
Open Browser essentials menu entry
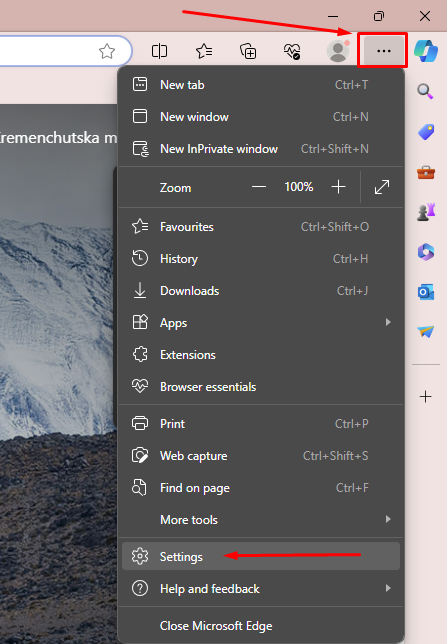tap(260, 387)
